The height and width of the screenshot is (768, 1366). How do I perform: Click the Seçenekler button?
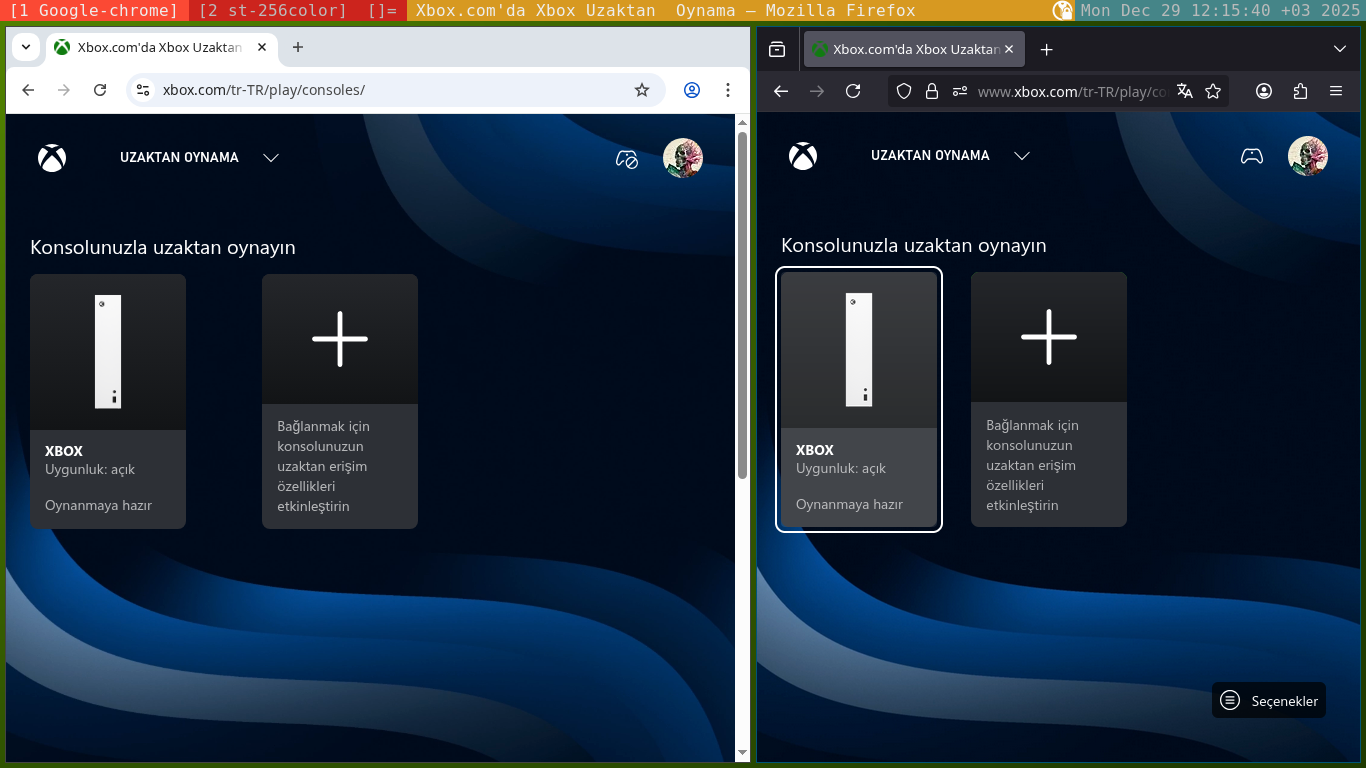[x=1269, y=700]
